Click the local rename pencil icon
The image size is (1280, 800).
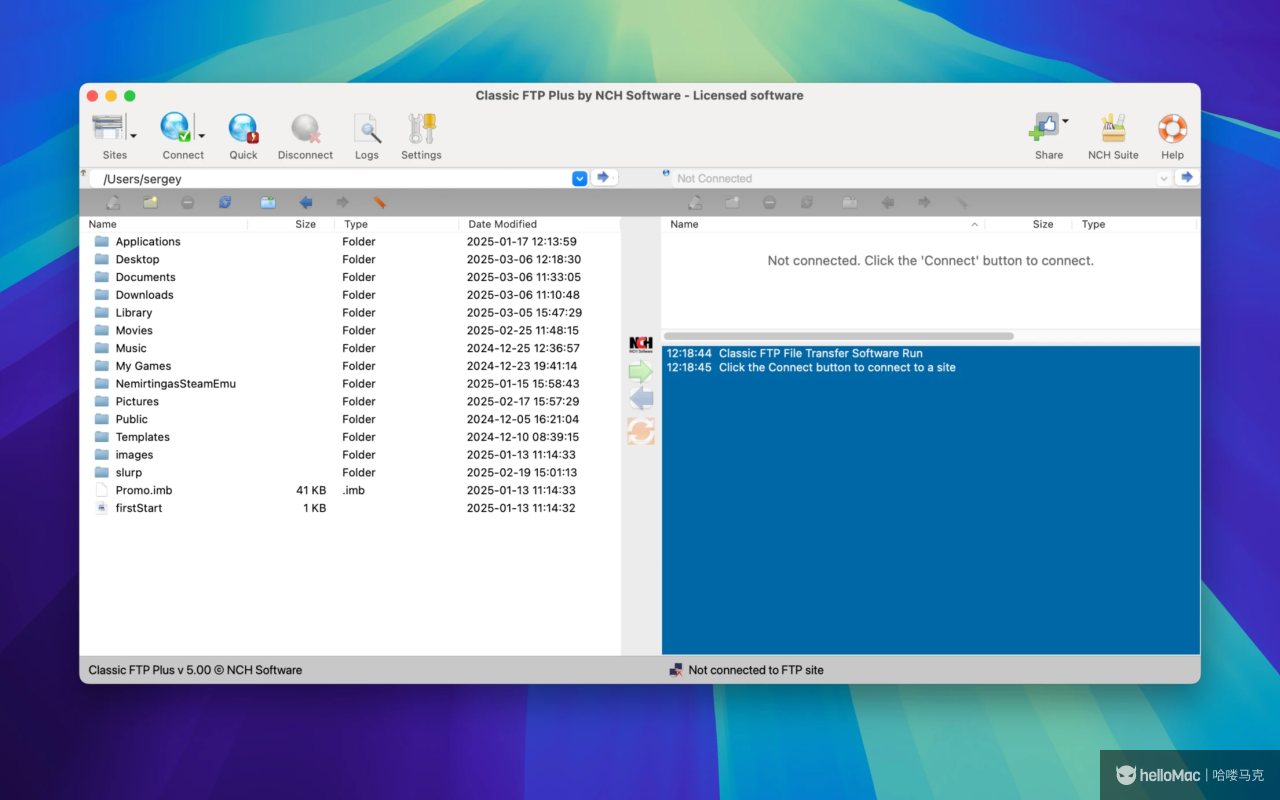click(113, 203)
